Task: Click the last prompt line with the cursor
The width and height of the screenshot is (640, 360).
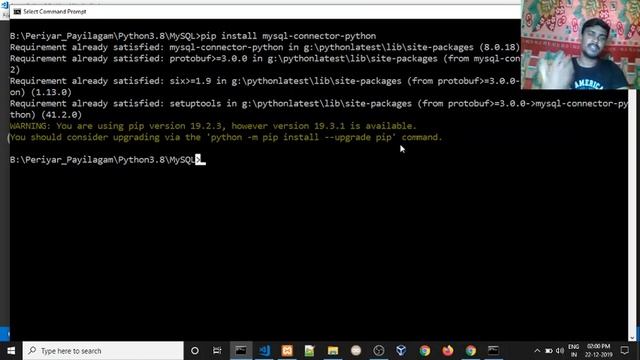Action: tap(108, 160)
